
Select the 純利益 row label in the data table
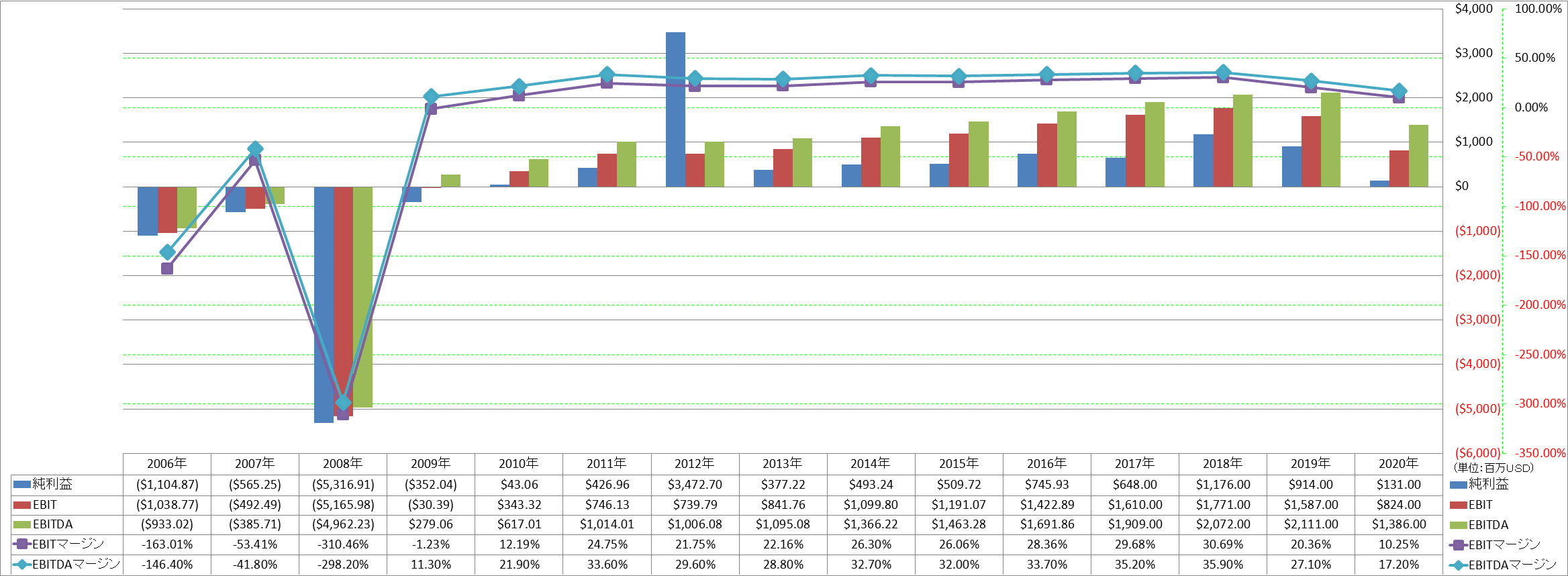click(43, 484)
